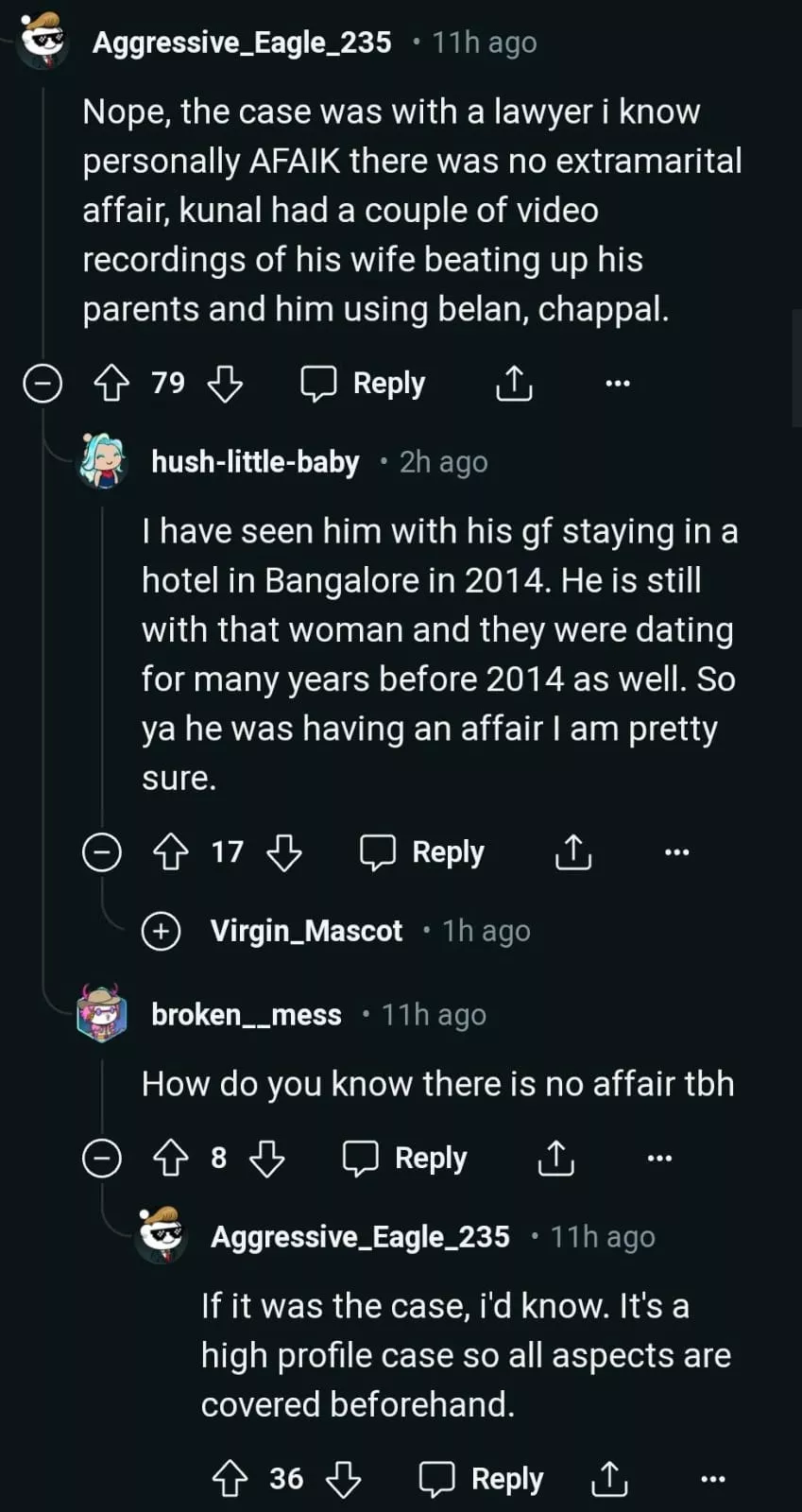Expand Virgin_Mascot's collapsed comment

click(x=161, y=931)
